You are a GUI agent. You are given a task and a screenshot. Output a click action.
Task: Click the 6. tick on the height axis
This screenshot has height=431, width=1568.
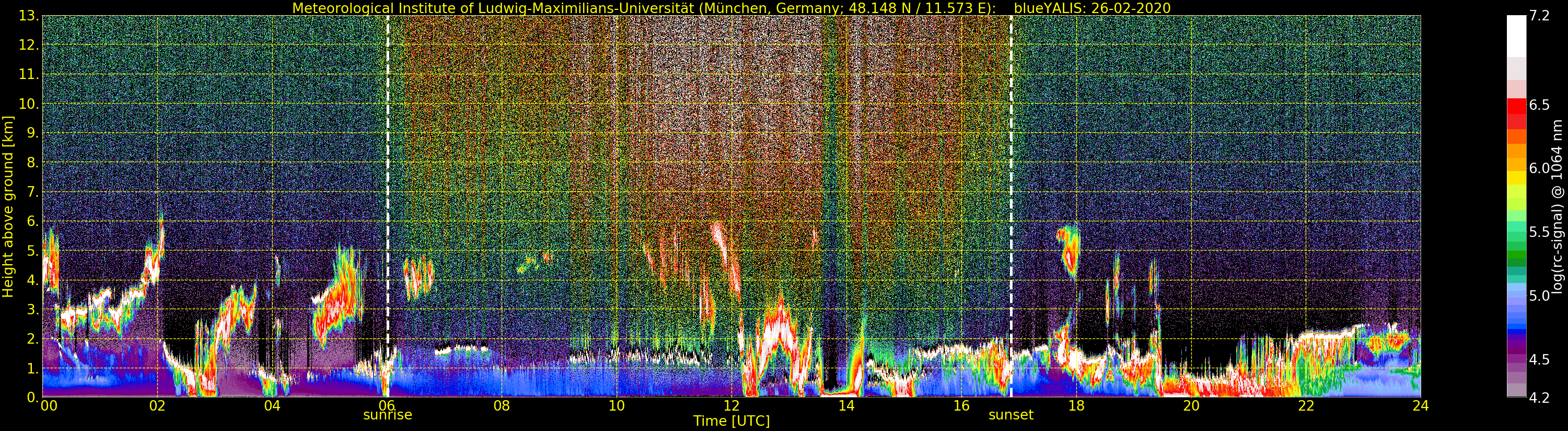(x=32, y=222)
